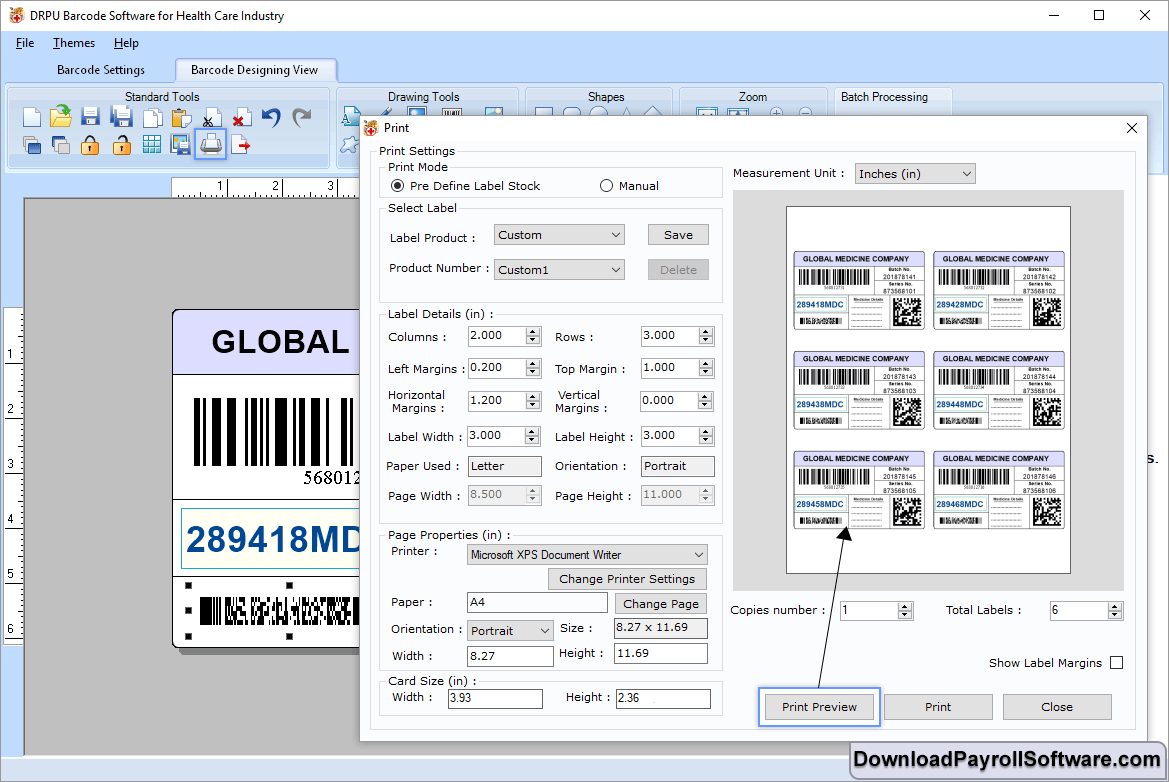Click the Save floppy icon
Screen dimensions: 1169x782
coord(90,117)
